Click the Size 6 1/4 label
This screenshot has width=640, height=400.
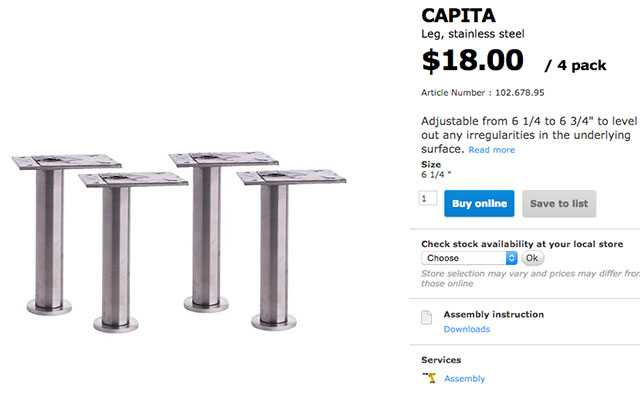(x=436, y=169)
